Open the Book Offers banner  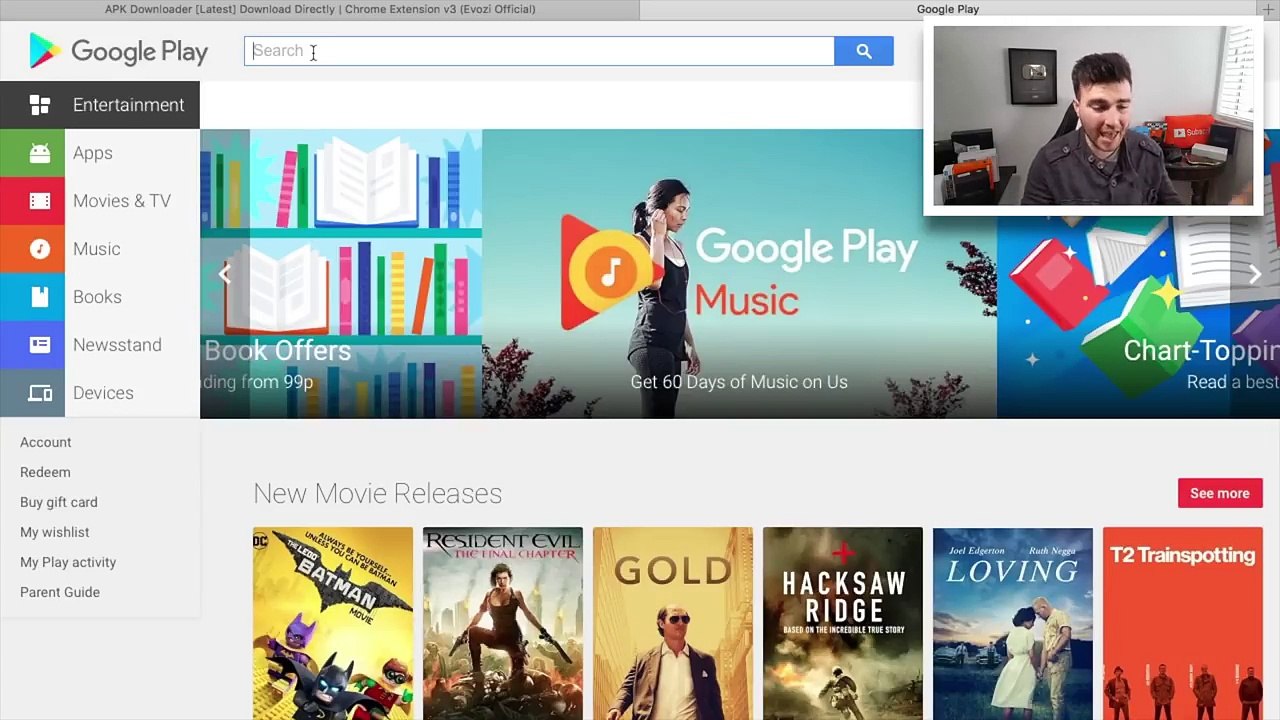click(x=341, y=274)
